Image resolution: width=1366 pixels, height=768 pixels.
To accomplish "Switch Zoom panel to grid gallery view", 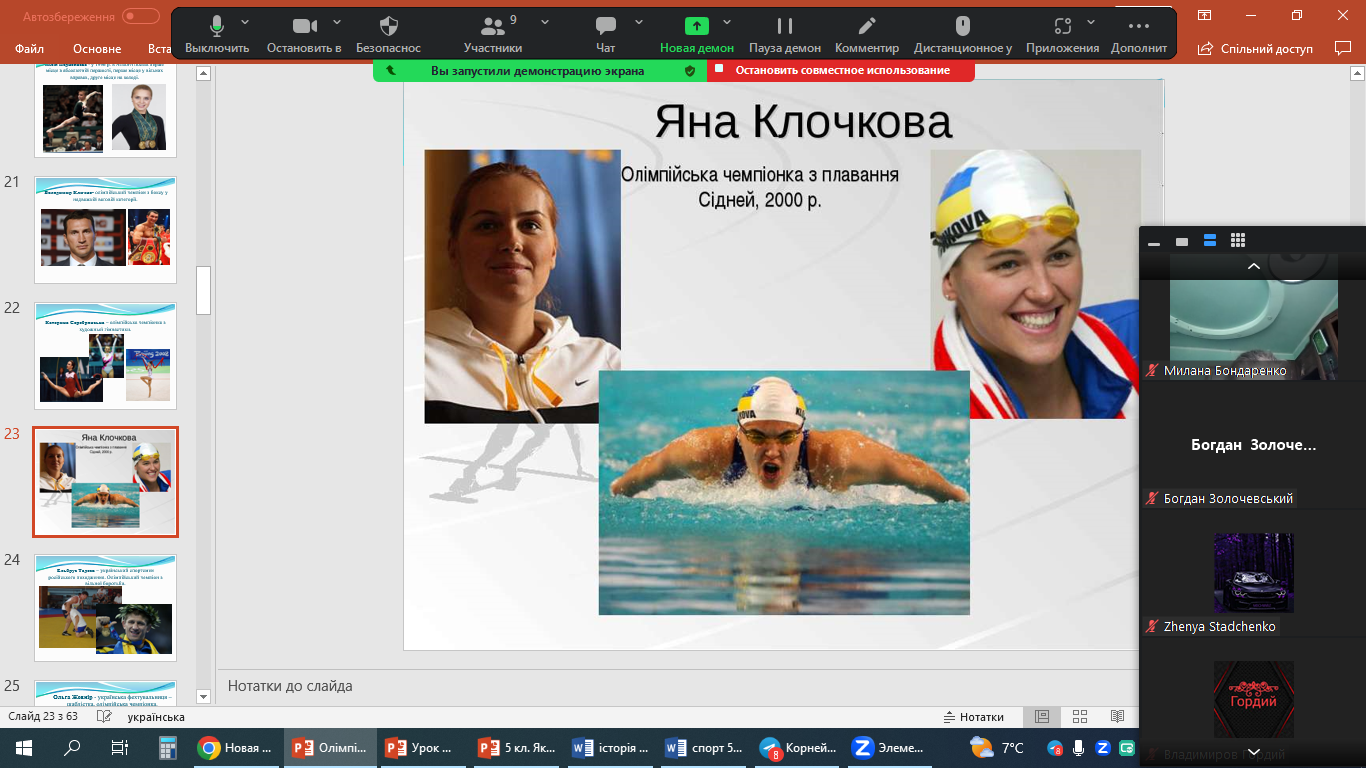I will click(x=1238, y=241).
